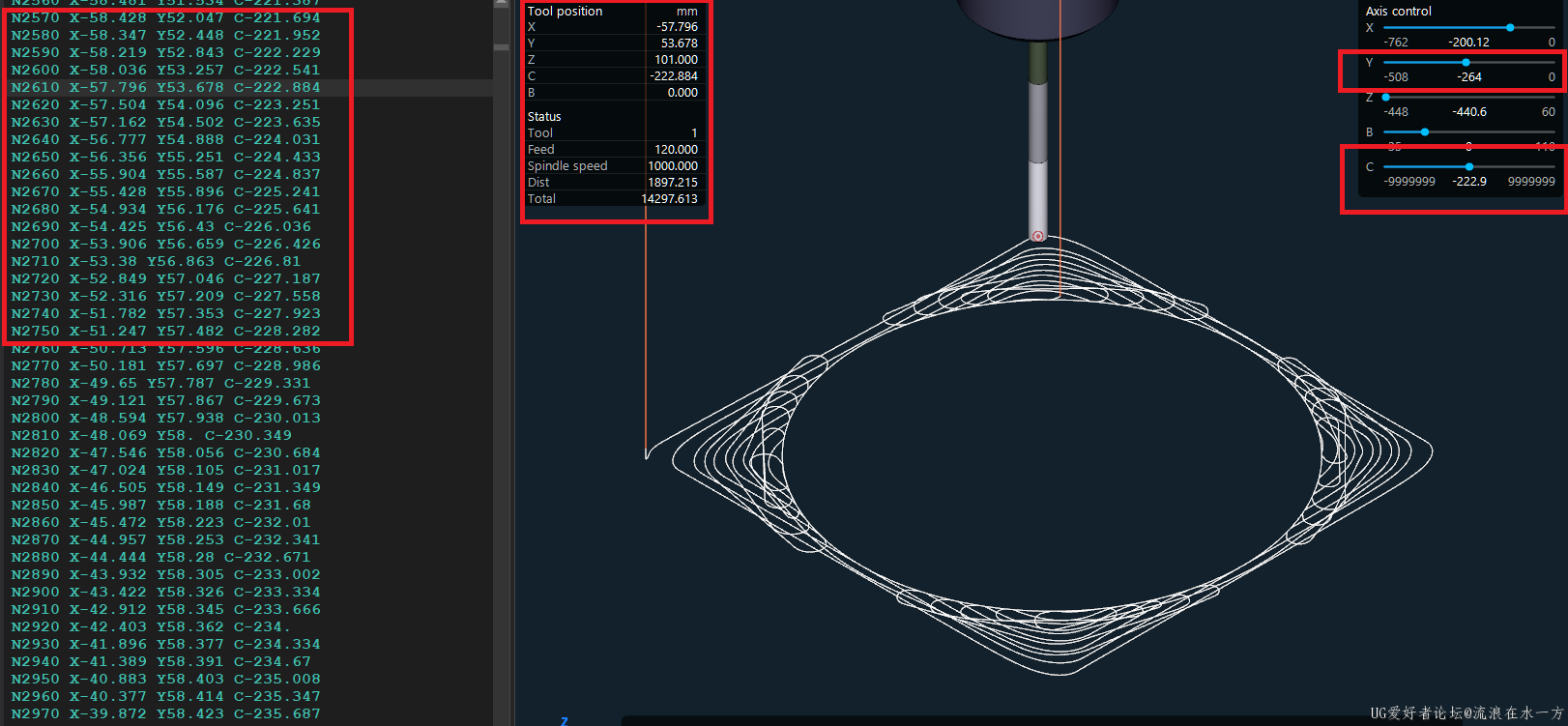Image resolution: width=1568 pixels, height=726 pixels.
Task: Select code line N2900 X-43.422 Y58.326
Action: click(165, 592)
